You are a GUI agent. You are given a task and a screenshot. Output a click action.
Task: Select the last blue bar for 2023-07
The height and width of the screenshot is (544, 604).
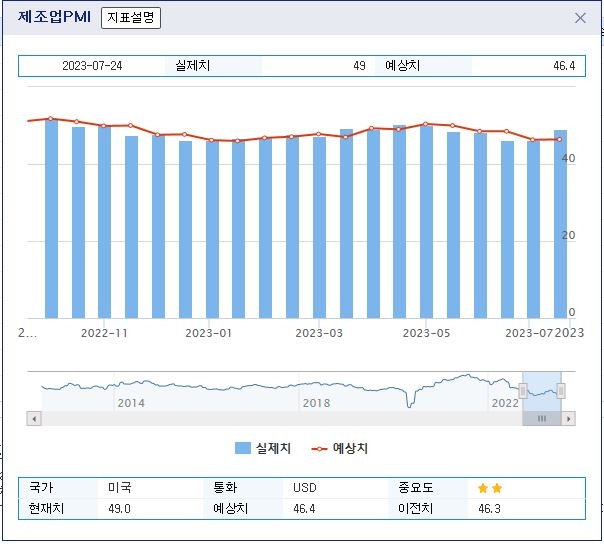[560, 224]
